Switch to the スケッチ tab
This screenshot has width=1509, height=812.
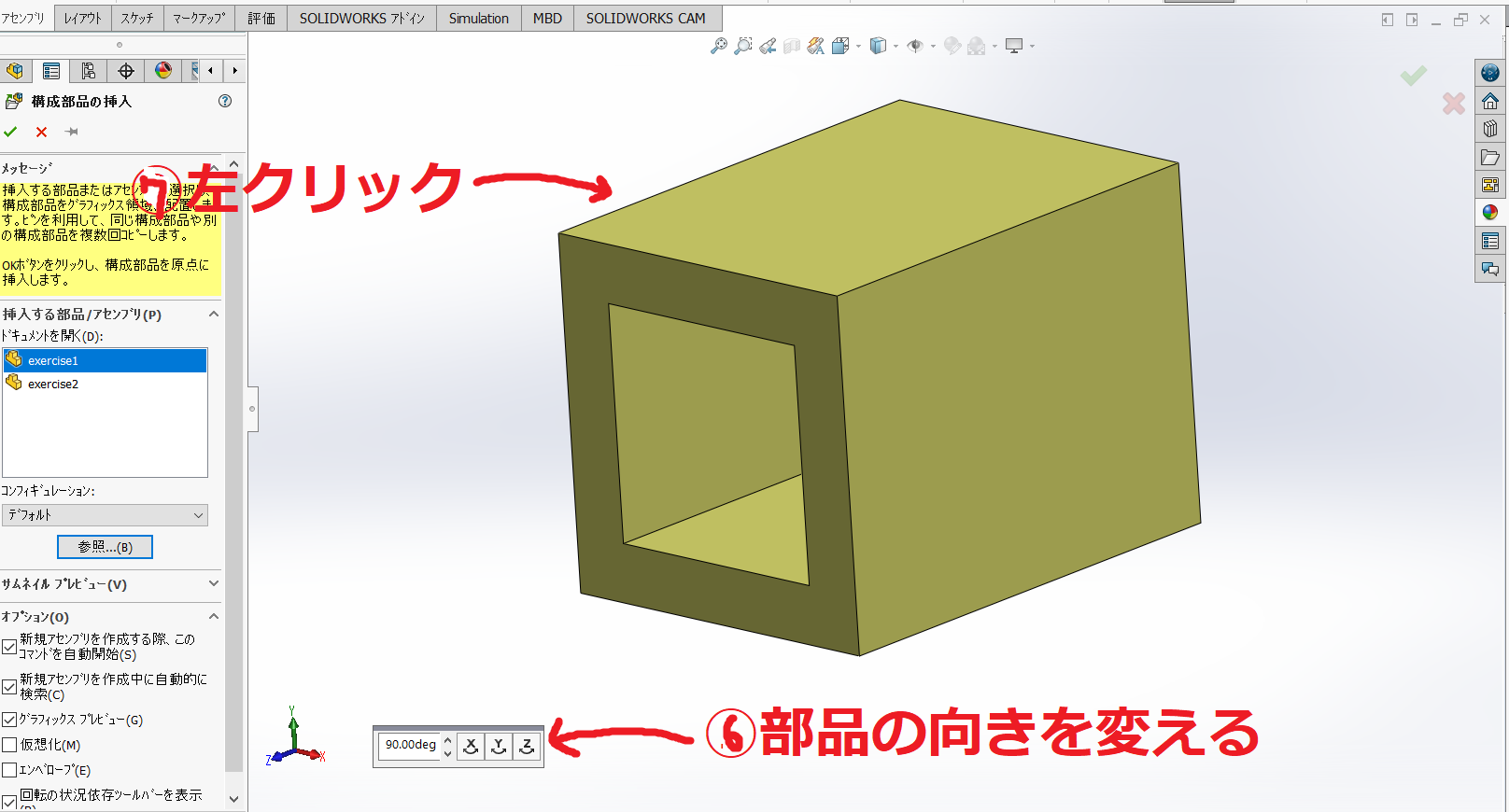137,18
